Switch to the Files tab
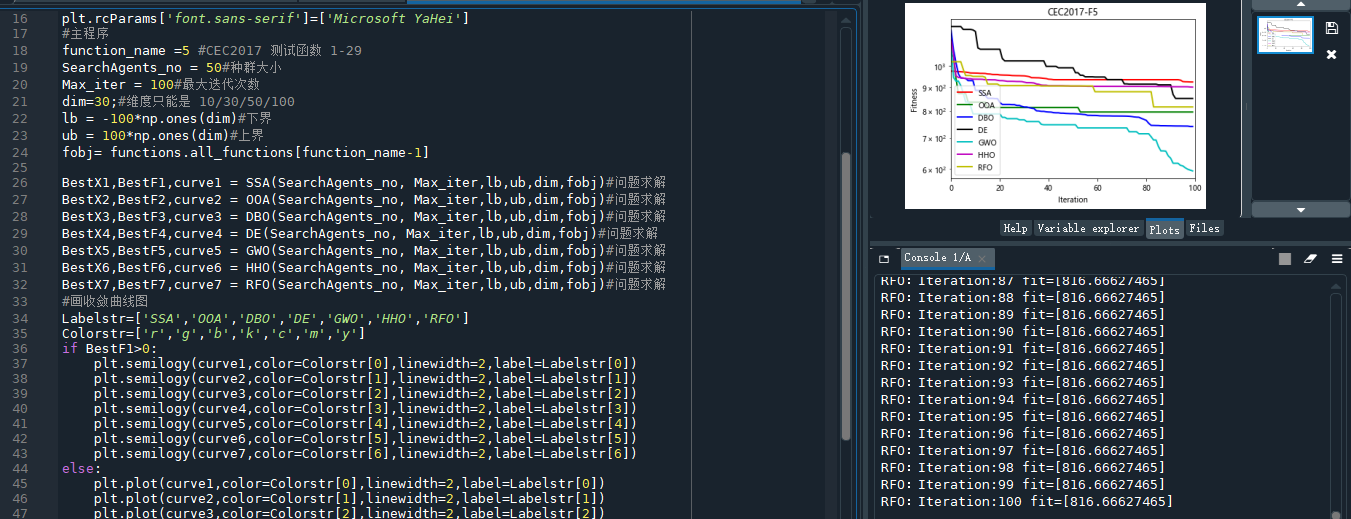The width and height of the screenshot is (1351, 519). pyautogui.click(x=1204, y=228)
